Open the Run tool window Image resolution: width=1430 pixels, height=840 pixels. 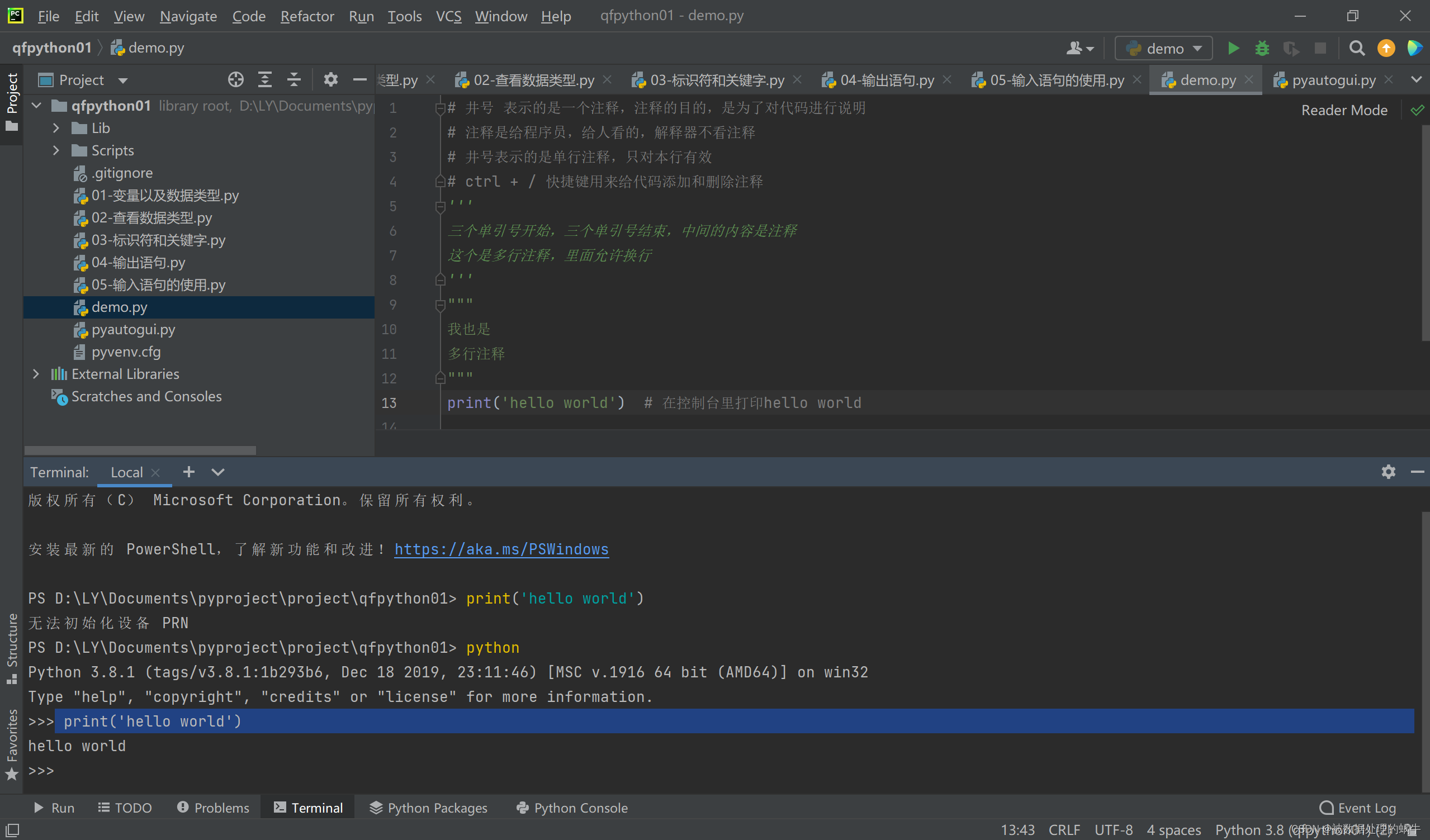(x=54, y=807)
